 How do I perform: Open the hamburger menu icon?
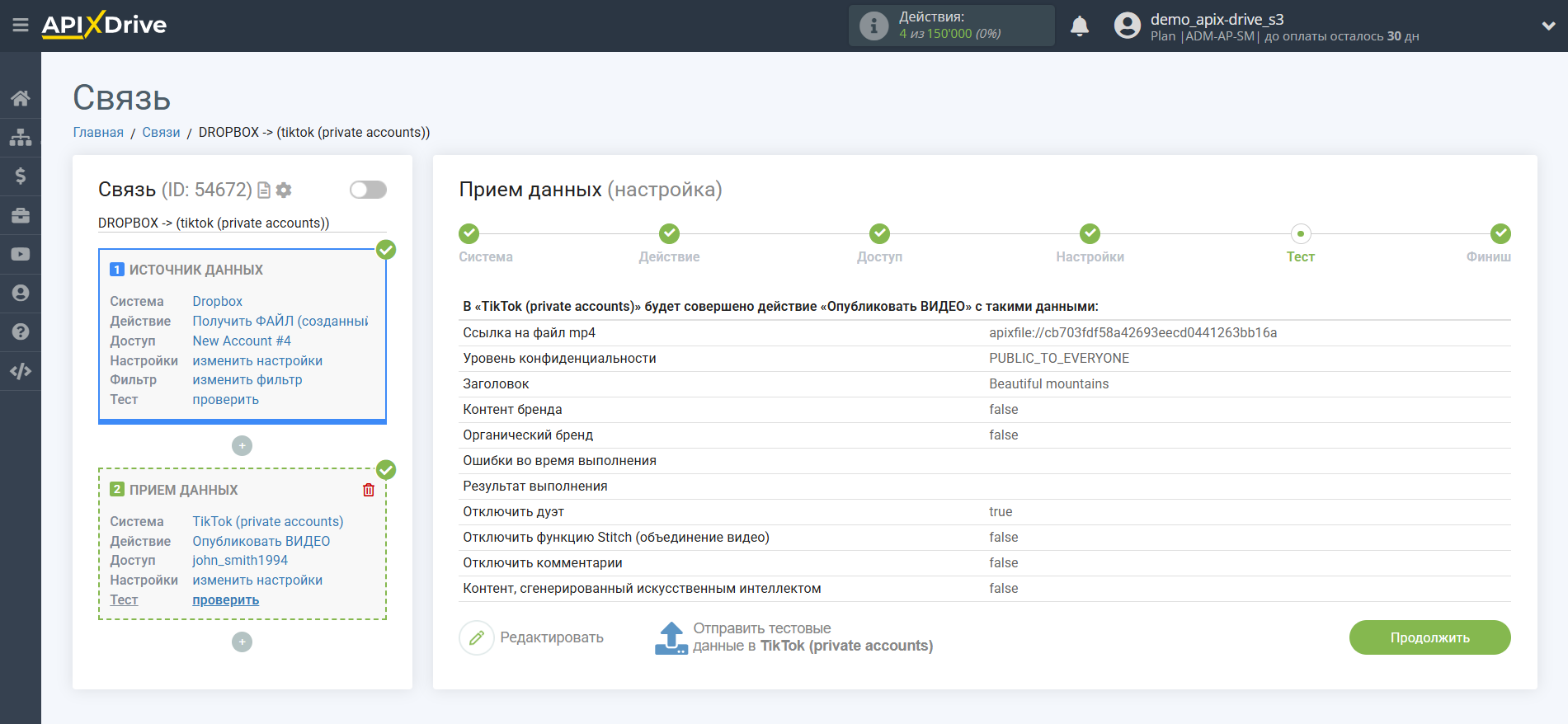coord(21,26)
